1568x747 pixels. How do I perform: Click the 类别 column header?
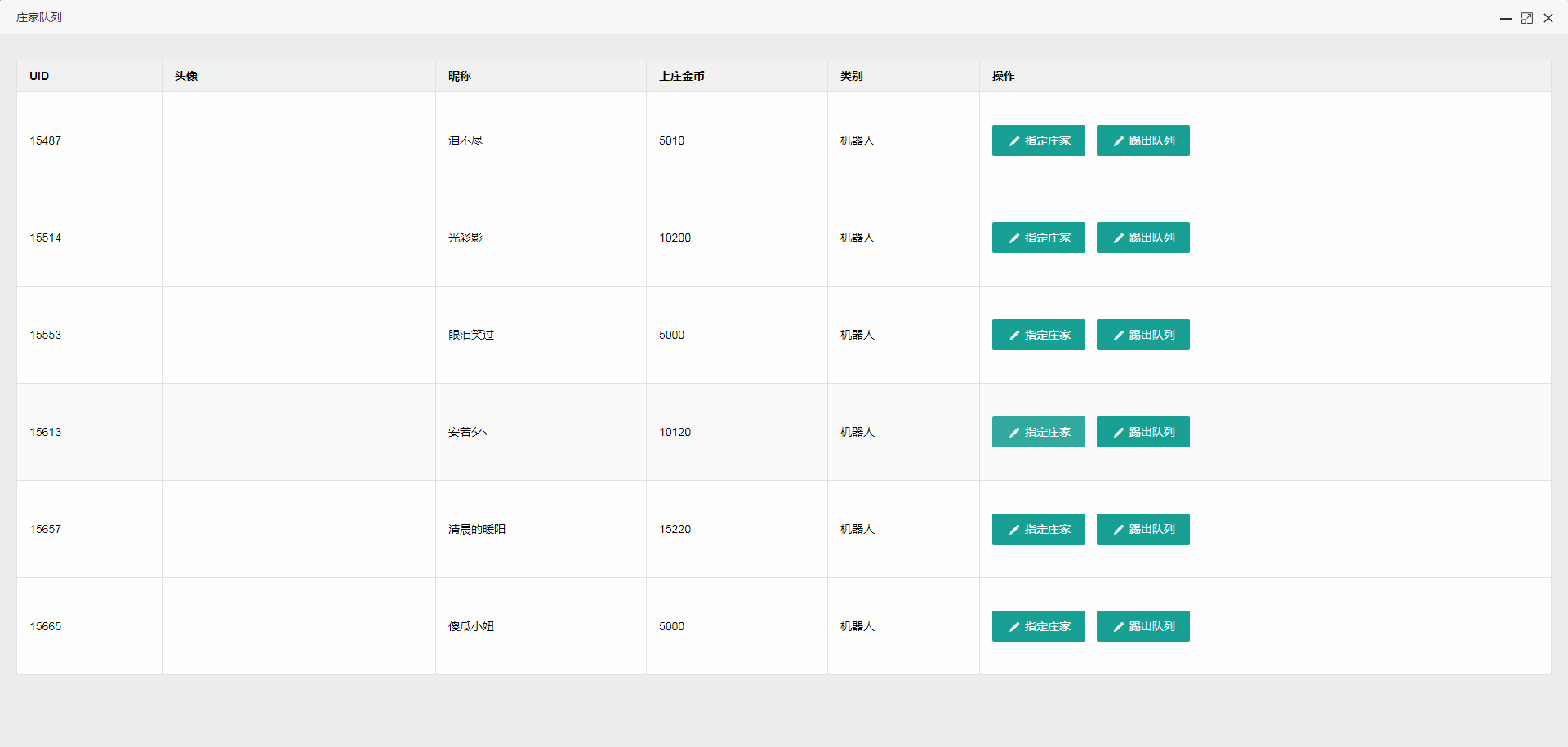click(851, 76)
